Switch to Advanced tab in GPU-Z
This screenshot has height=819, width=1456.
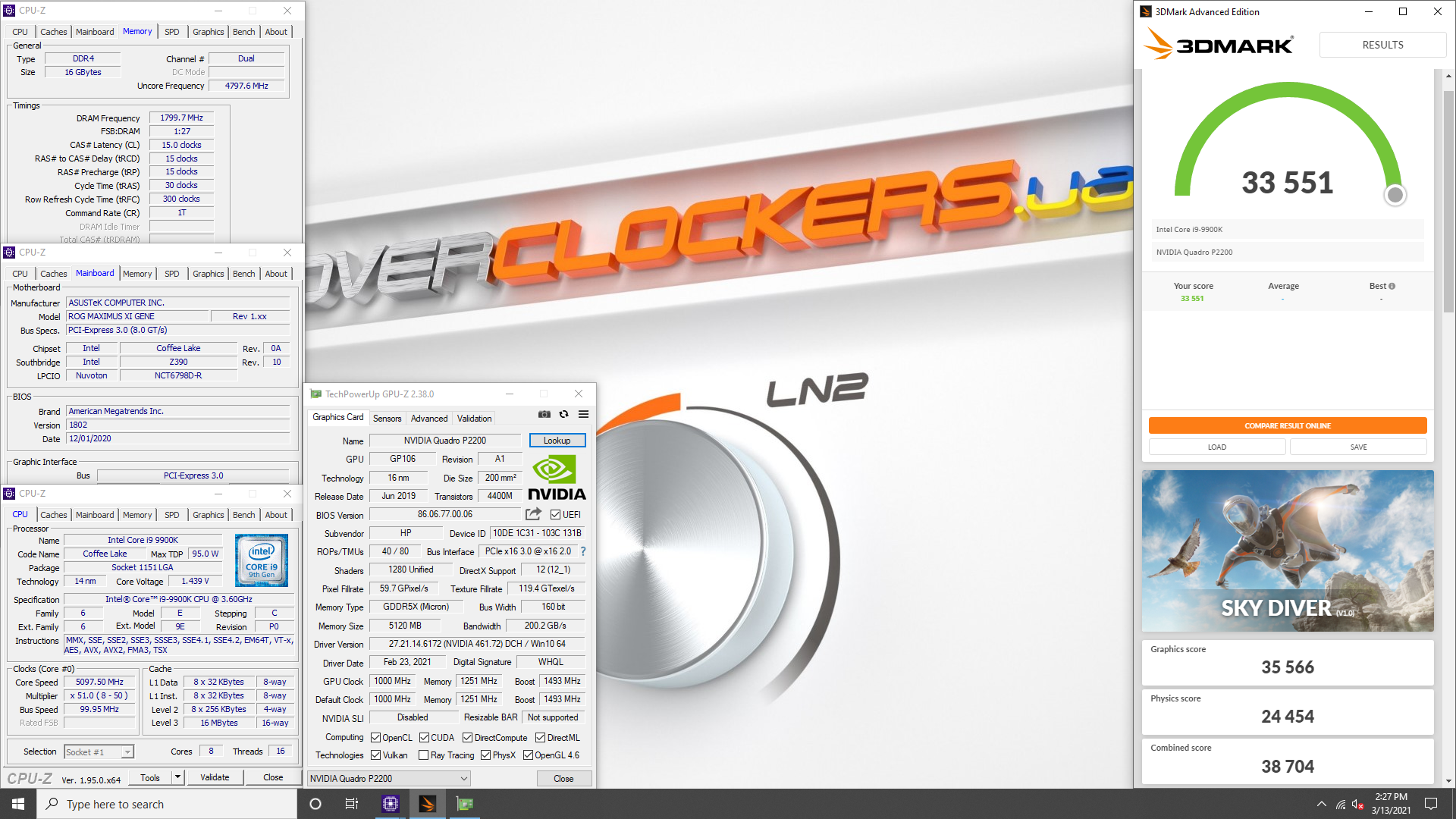429,419
